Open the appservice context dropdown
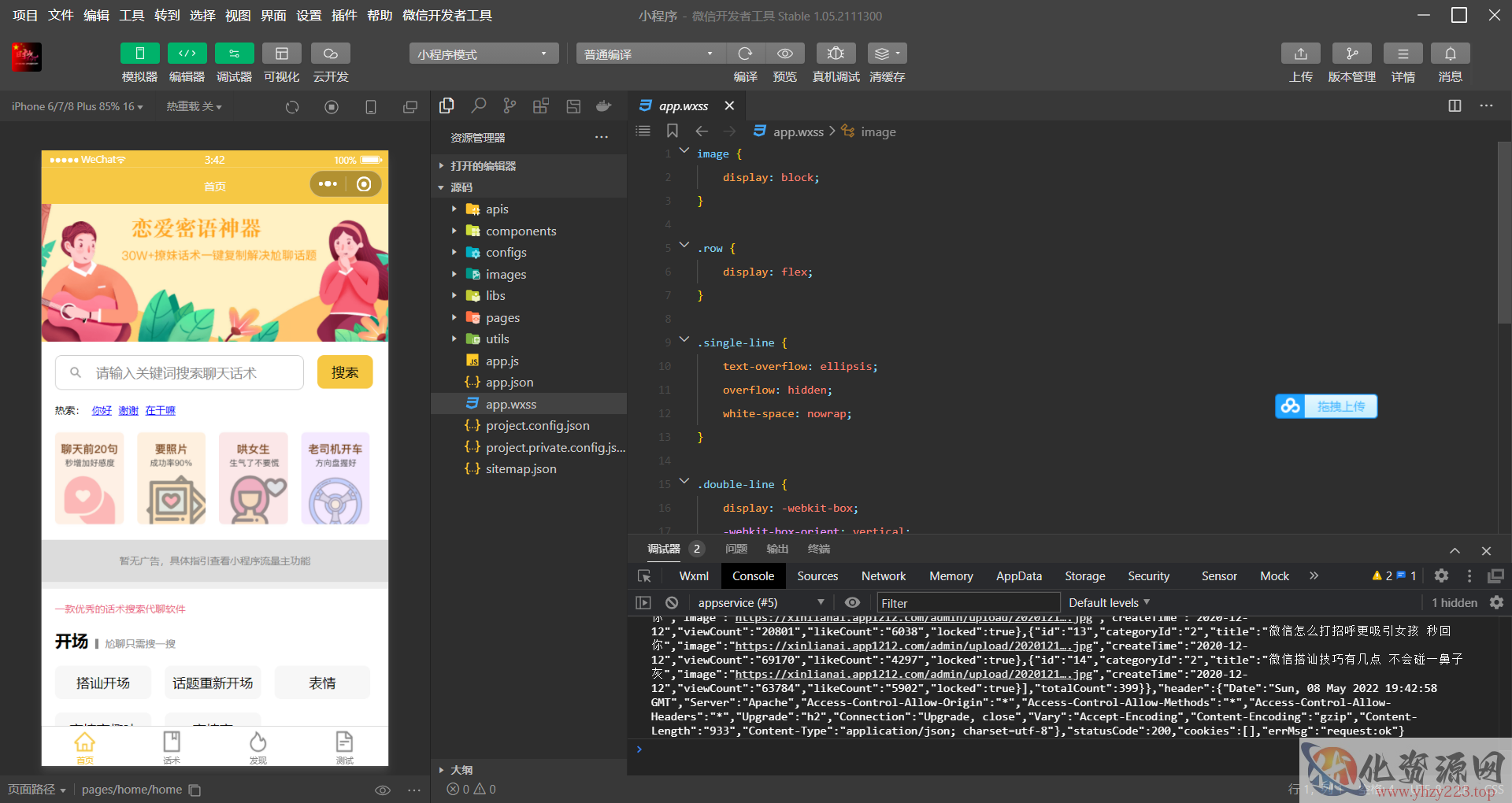Screen dimensions: 1512x803 761,602
